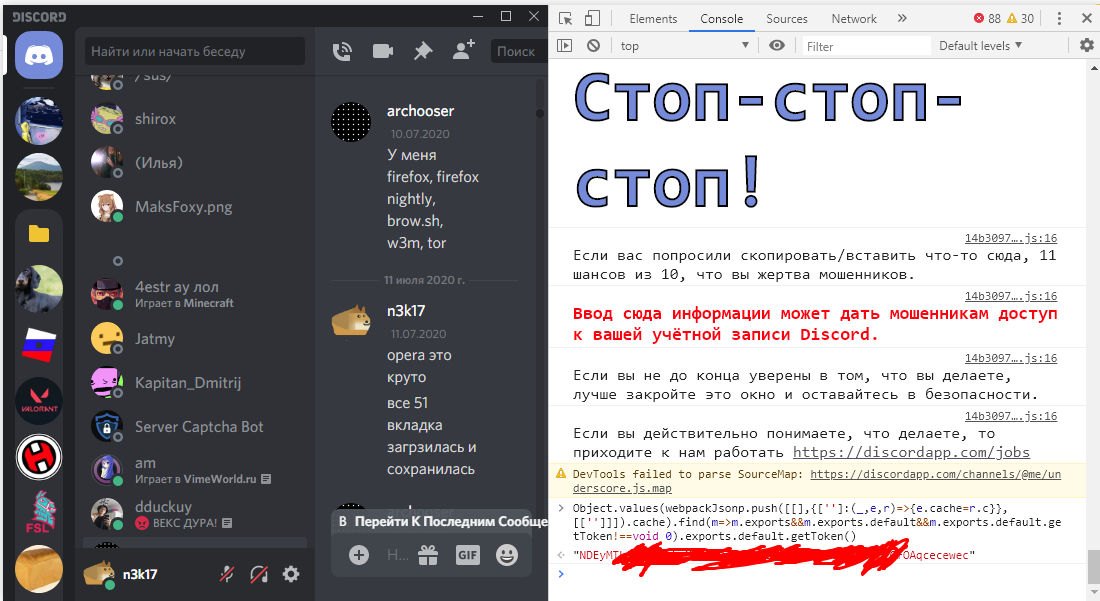The height and width of the screenshot is (601, 1100).
Task: Open the emoji picker
Action: pyautogui.click(x=507, y=555)
